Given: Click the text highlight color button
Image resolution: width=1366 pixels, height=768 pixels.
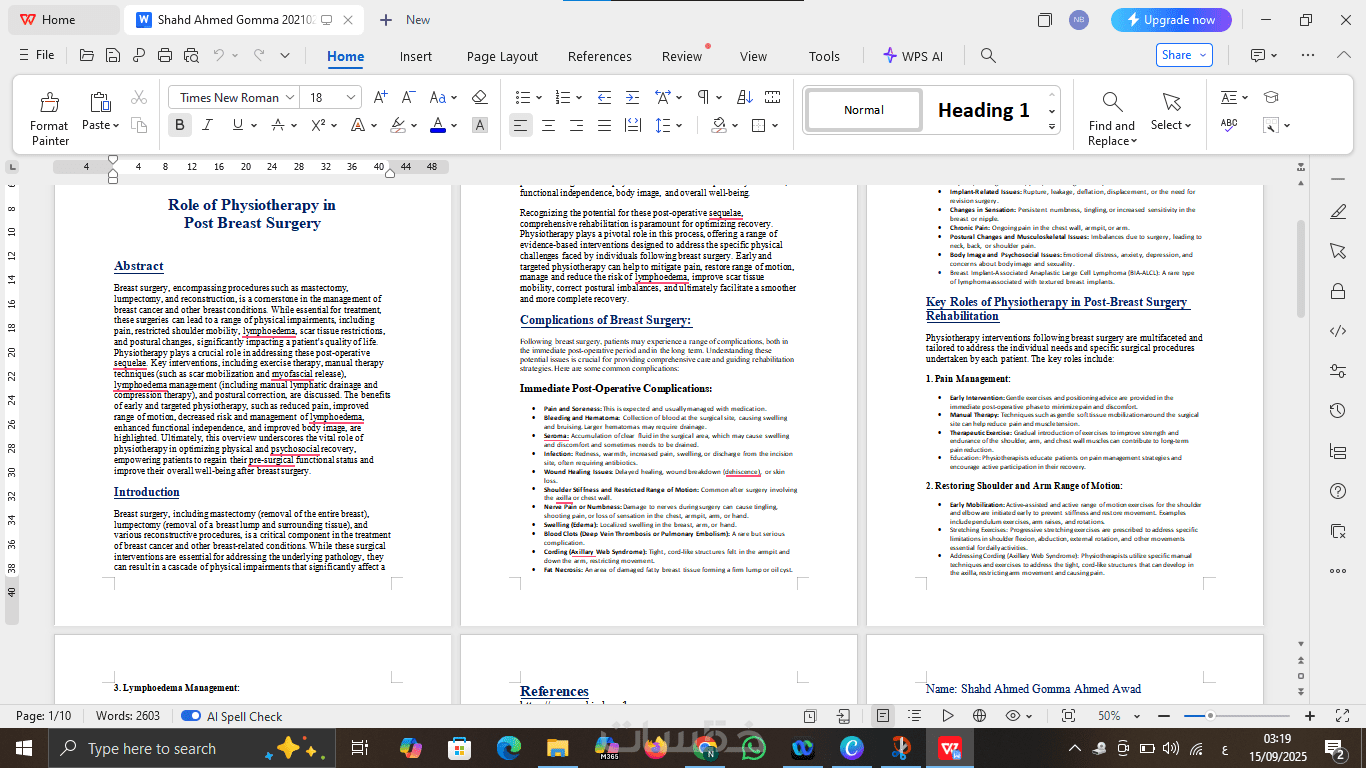Looking at the screenshot, I should [398, 125].
